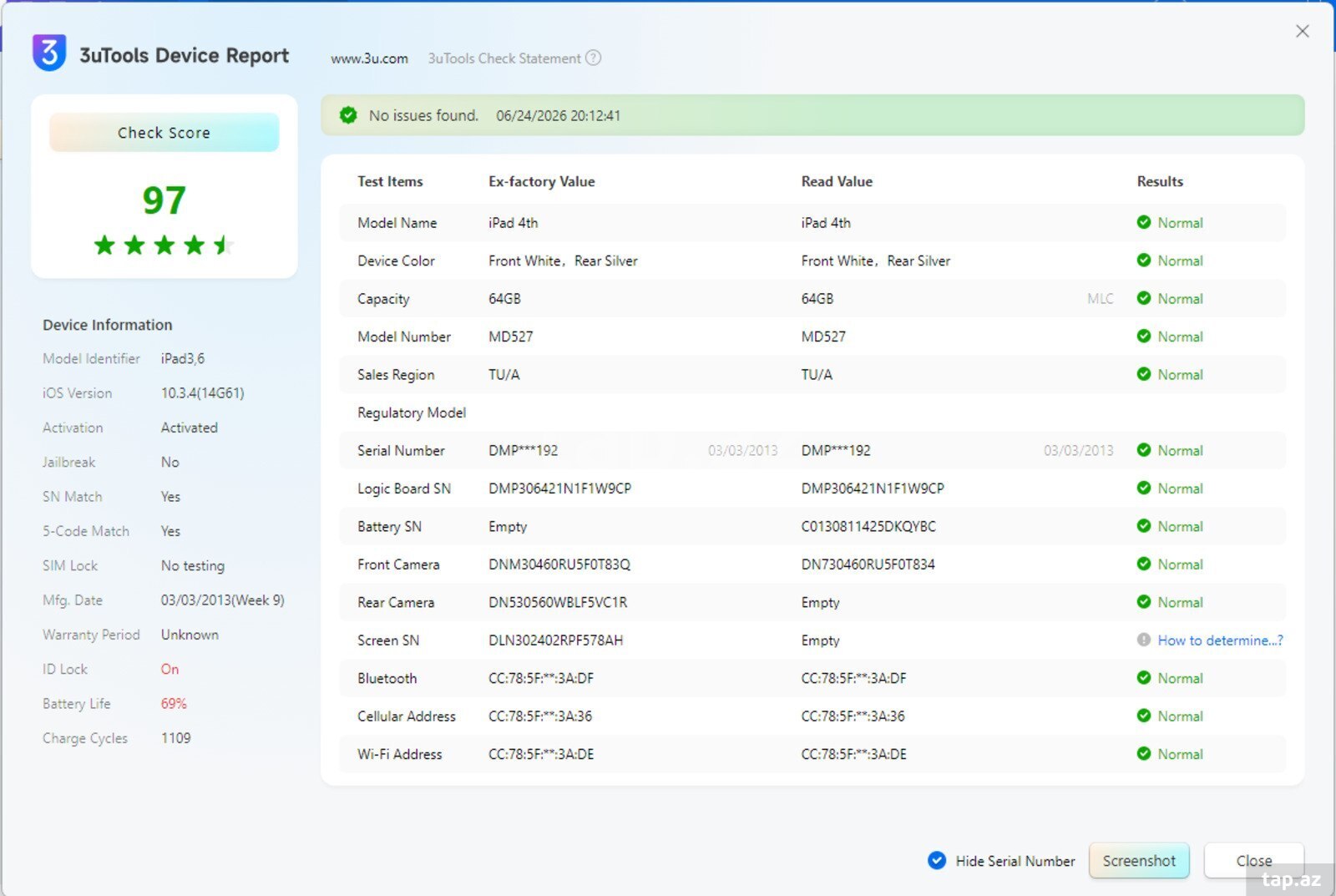Screen dimensions: 1336x896
Task: Click the Model Name Normal status icon
Action: [1144, 222]
